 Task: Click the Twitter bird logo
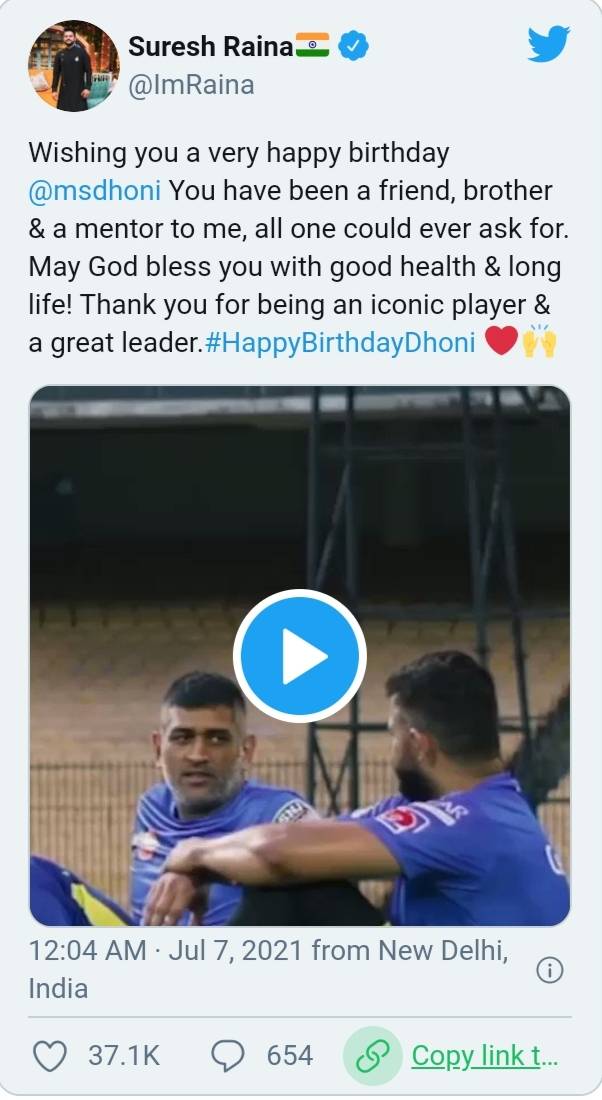tap(548, 45)
